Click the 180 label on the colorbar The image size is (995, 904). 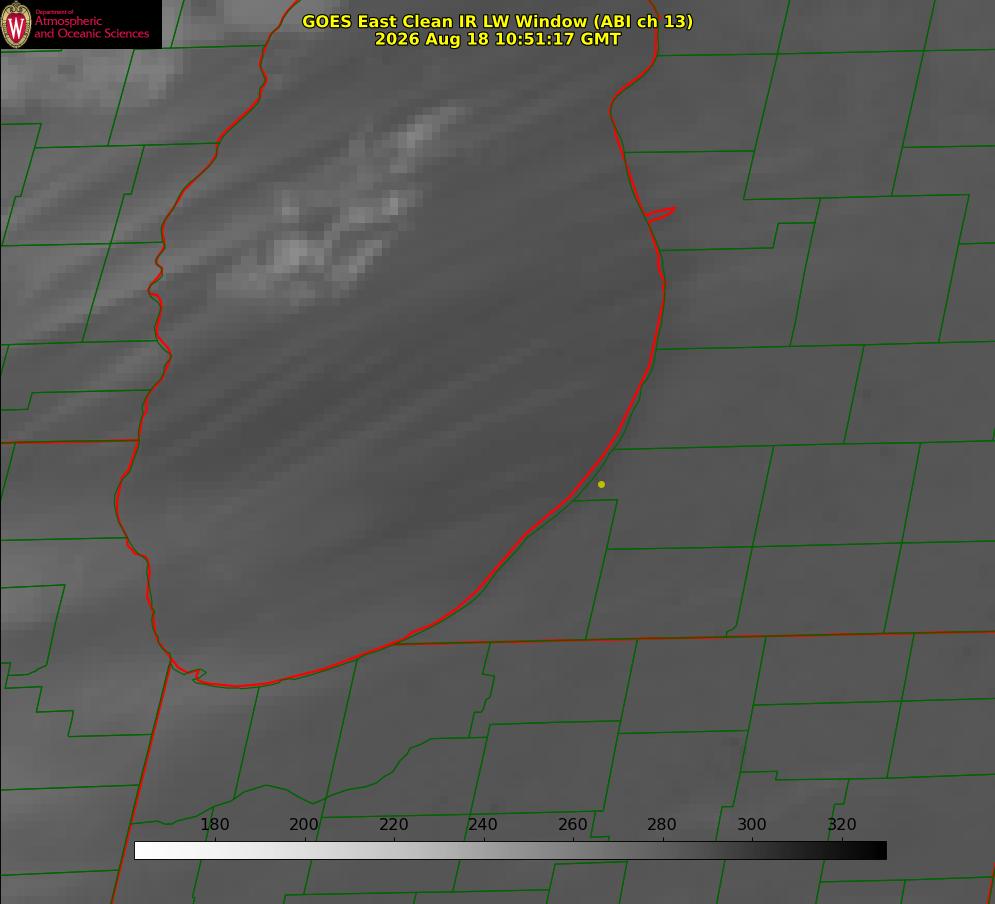point(214,824)
